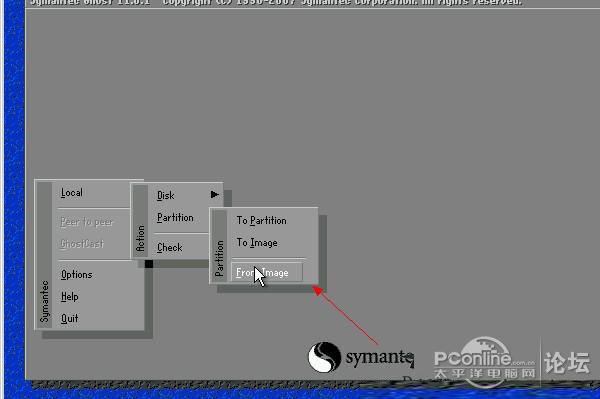Viewport: 600px width, 399px height.
Task: Click the disabled Peer to peer entry
Action: (x=87, y=222)
